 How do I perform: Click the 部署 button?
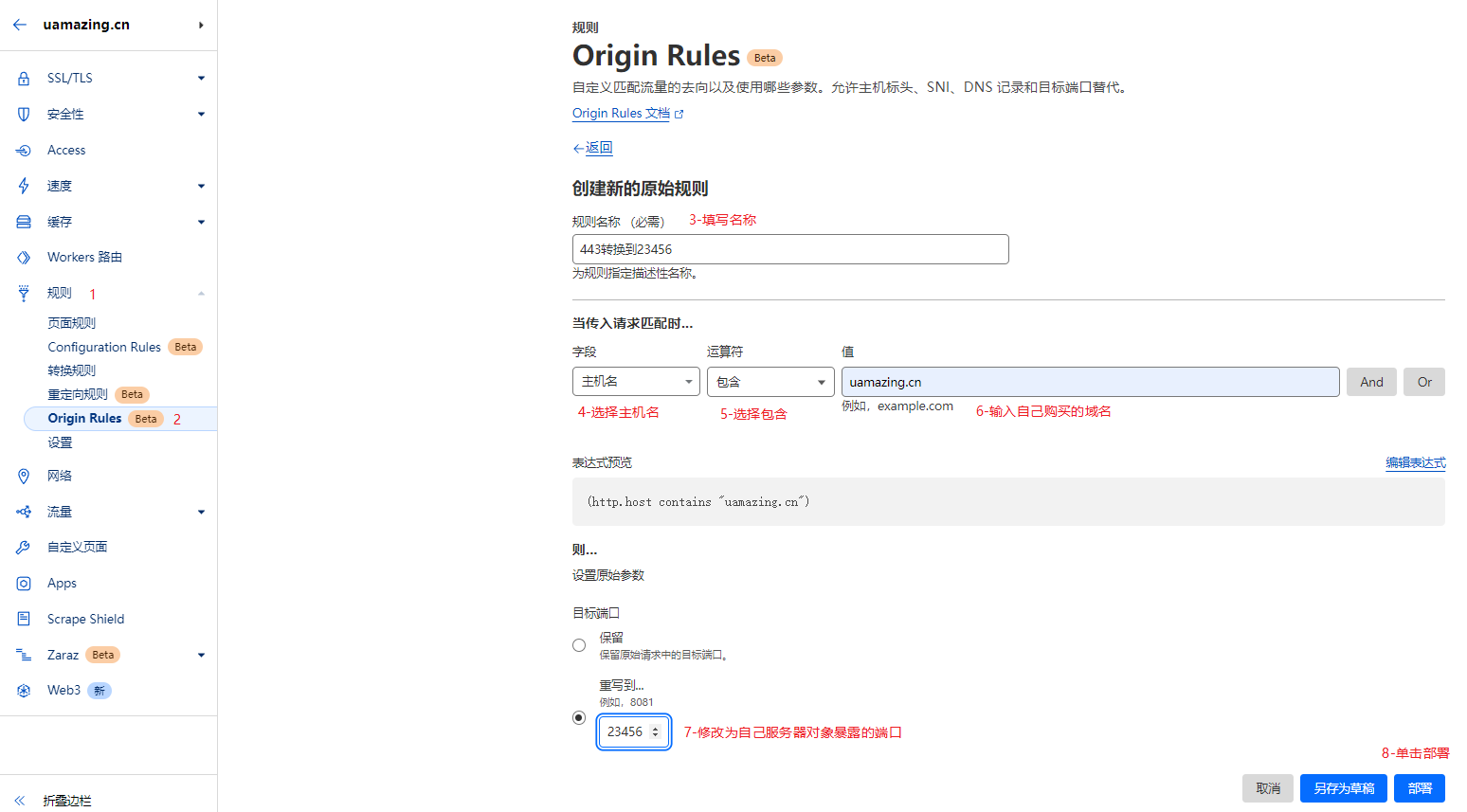tap(1420, 788)
